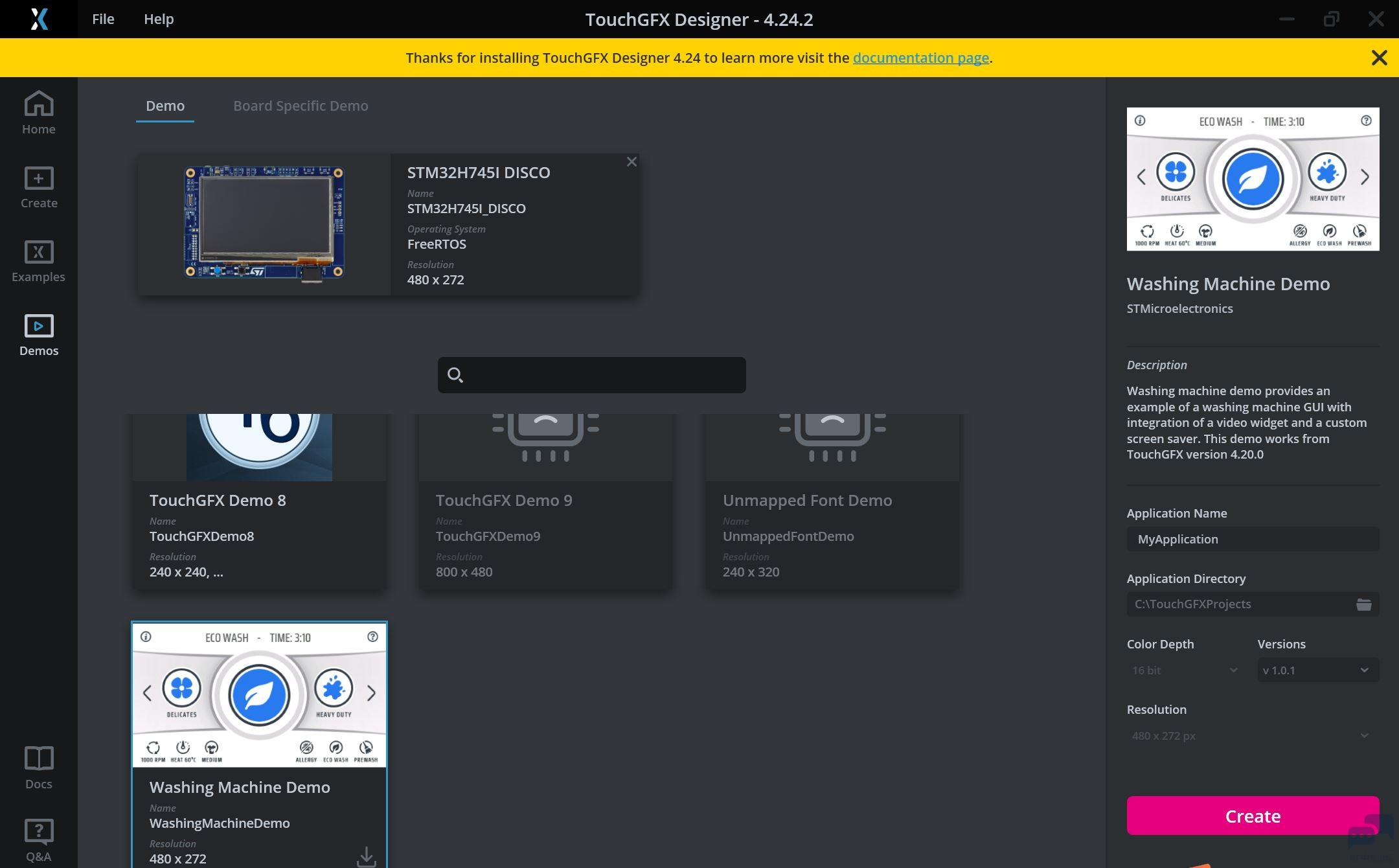
Task: Open the Create sidebar section
Action: [38, 187]
